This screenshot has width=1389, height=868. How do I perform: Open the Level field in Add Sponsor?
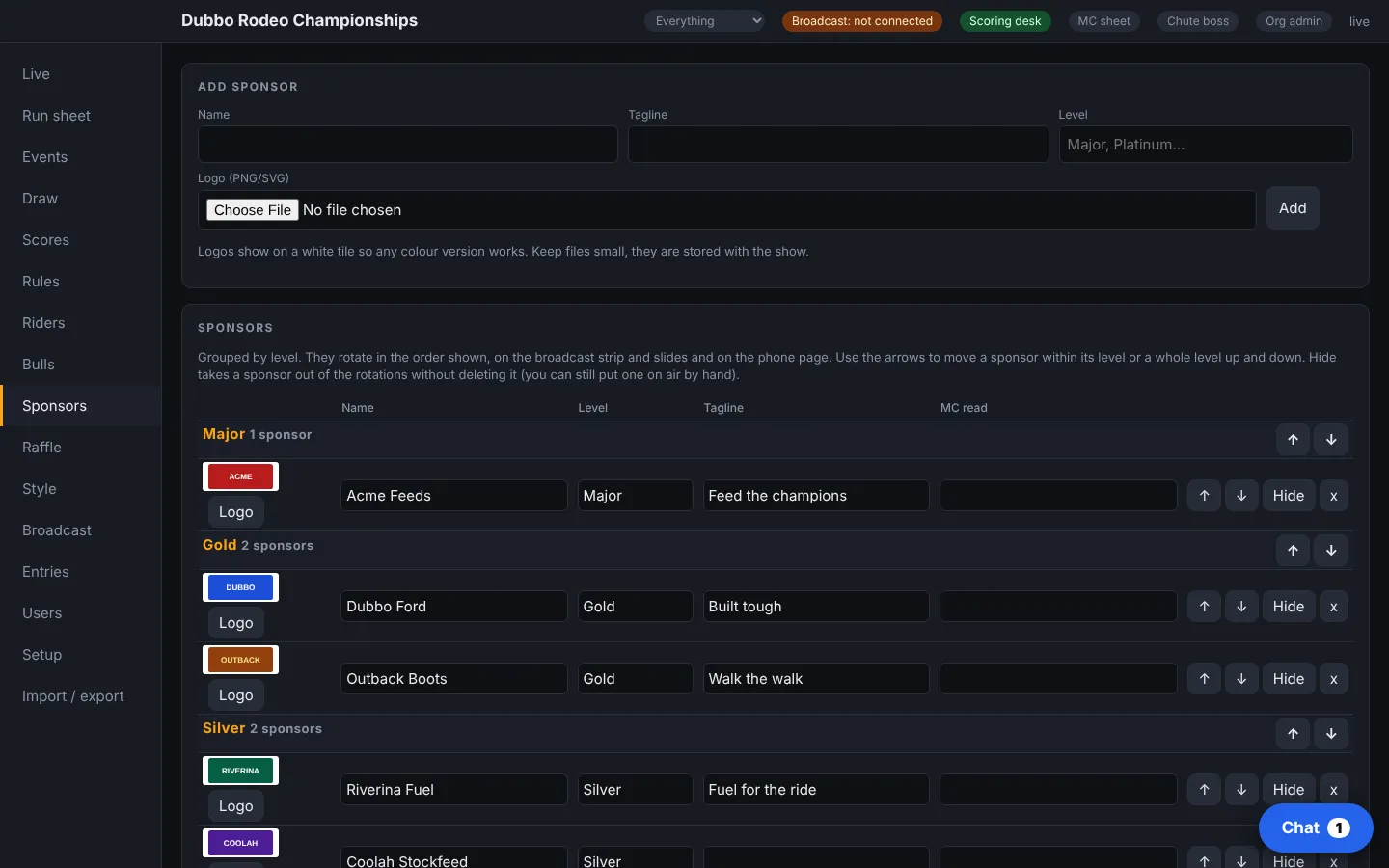coord(1206,145)
